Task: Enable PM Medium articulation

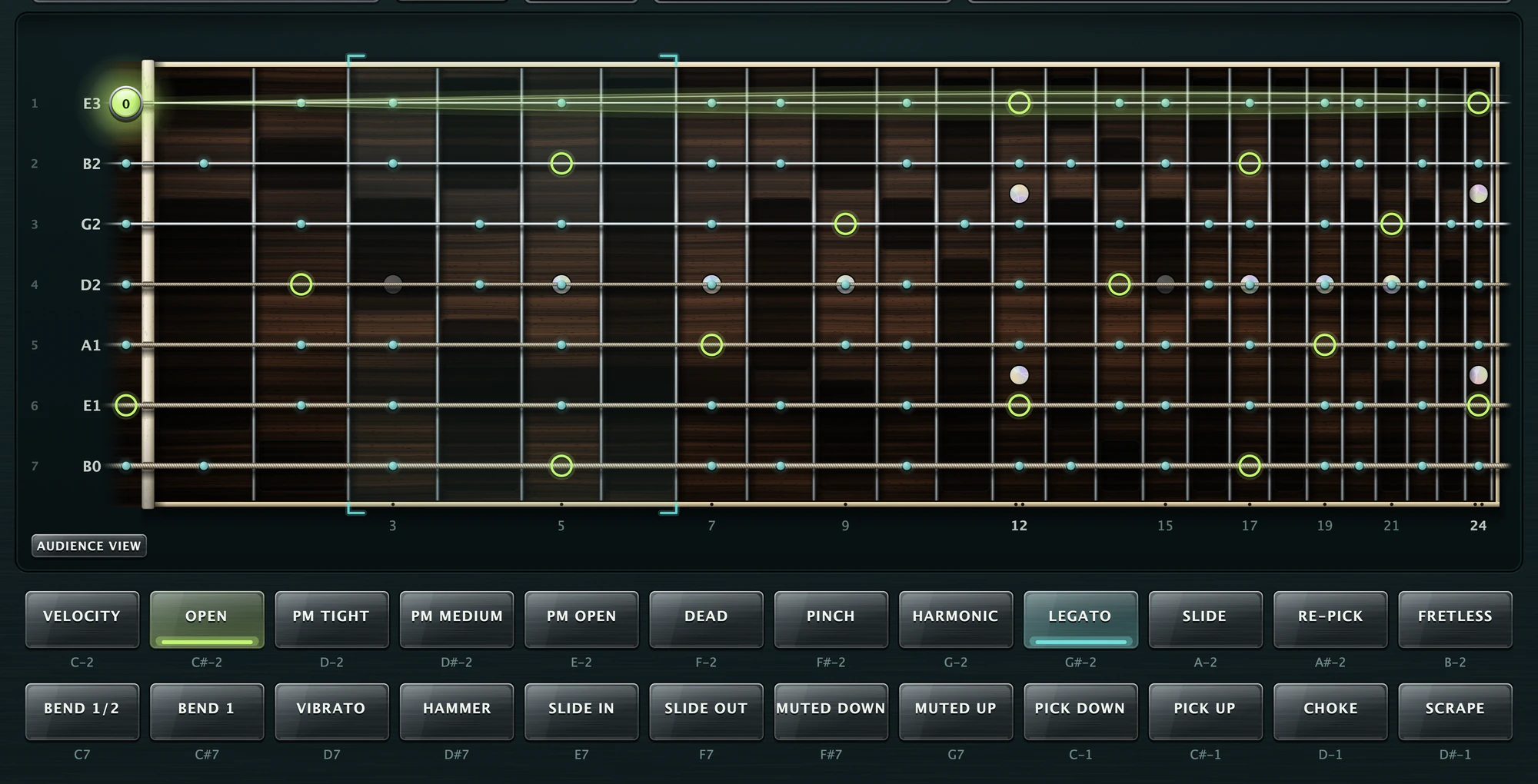Action: pyautogui.click(x=457, y=620)
